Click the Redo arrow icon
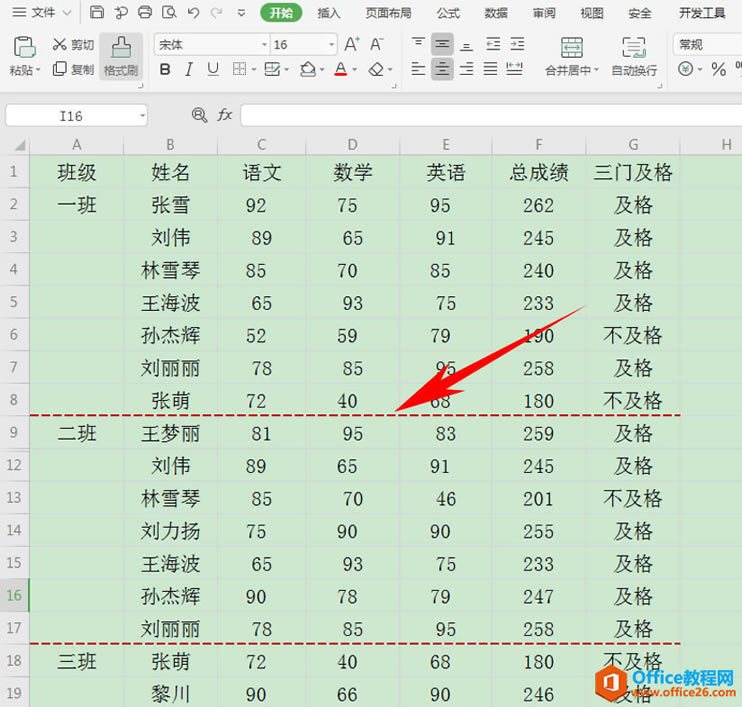This screenshot has width=742, height=707. [x=217, y=13]
